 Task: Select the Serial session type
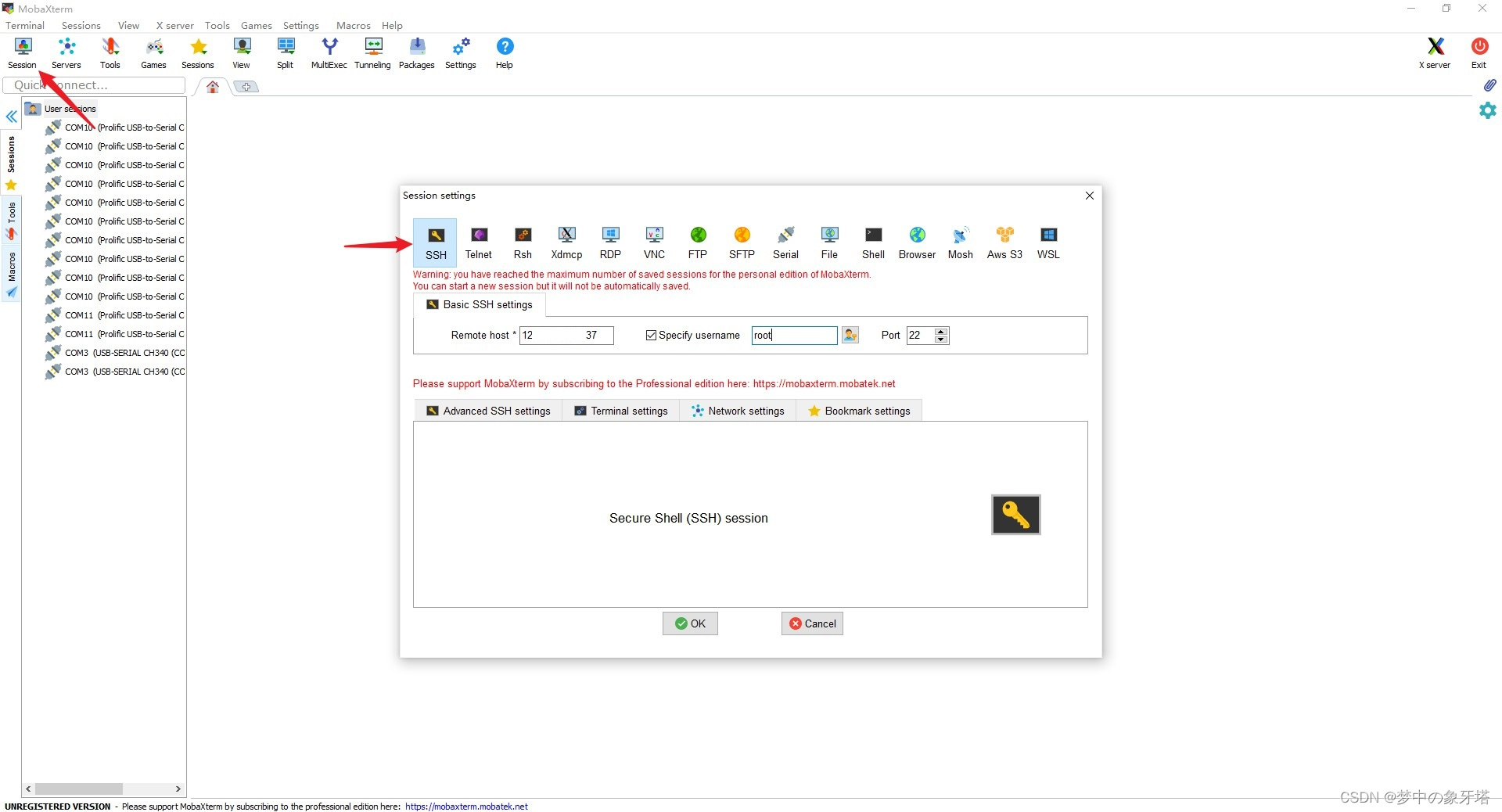coord(785,243)
